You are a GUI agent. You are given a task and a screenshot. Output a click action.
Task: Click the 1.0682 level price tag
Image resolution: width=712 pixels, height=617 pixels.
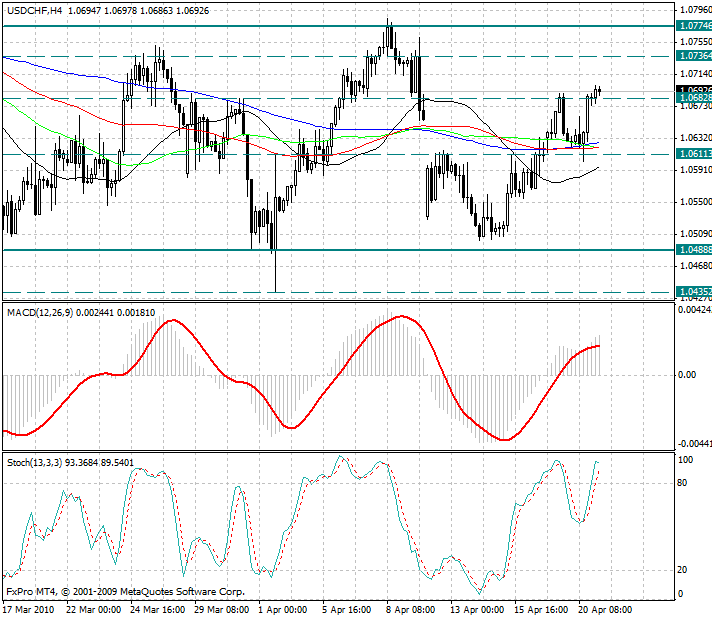click(x=693, y=98)
